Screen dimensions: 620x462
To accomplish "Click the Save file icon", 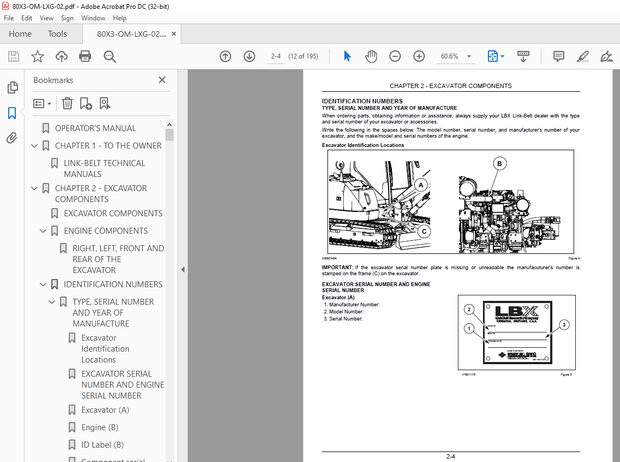I will point(13,57).
